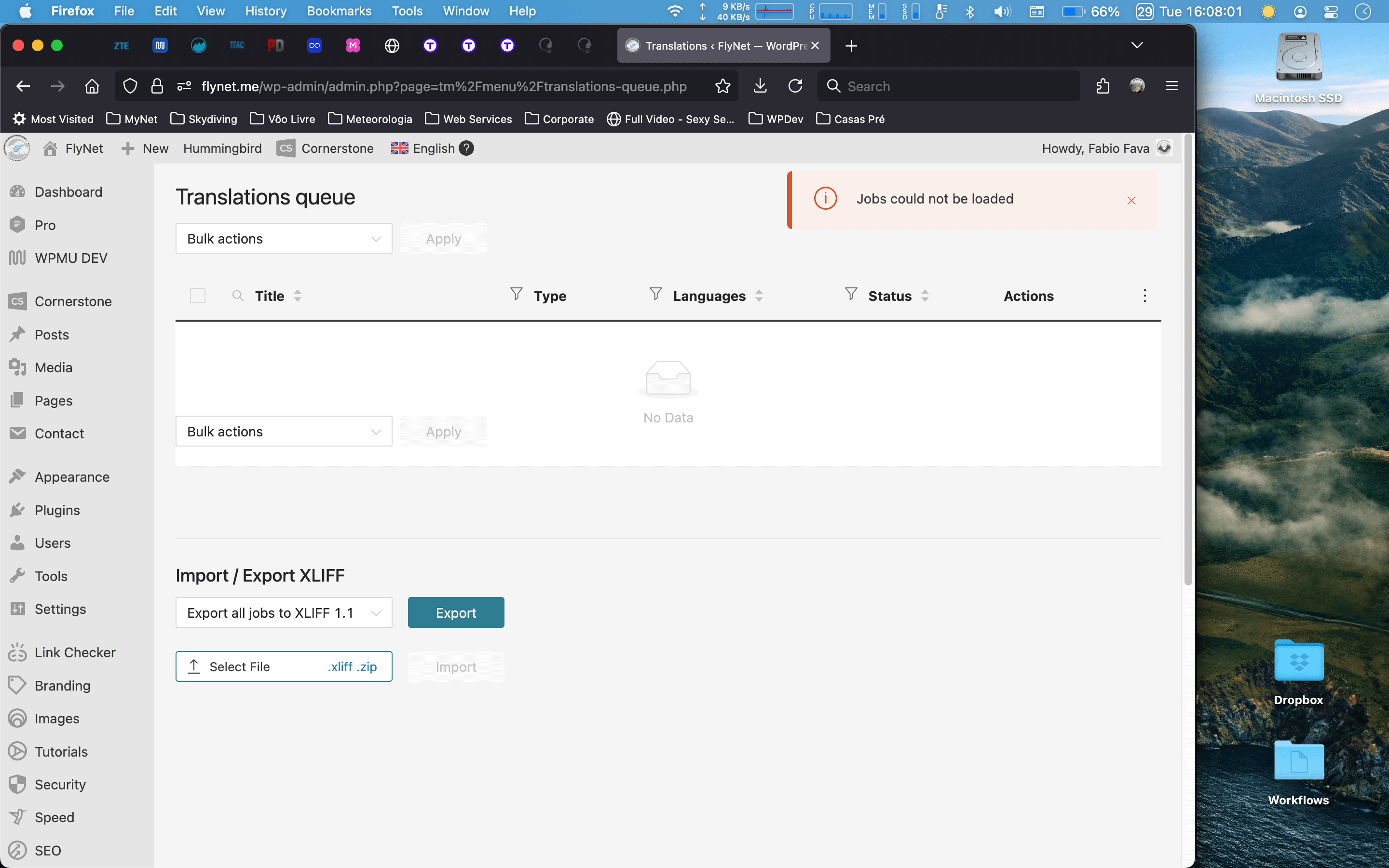Click the Export button
This screenshot has width=1389, height=868.
[456, 612]
